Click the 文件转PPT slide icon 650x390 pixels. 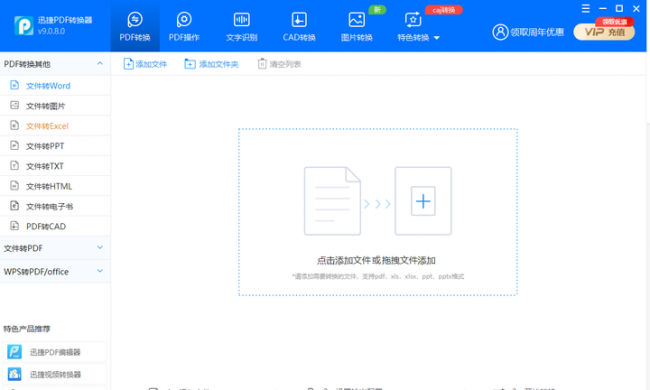click(15, 145)
